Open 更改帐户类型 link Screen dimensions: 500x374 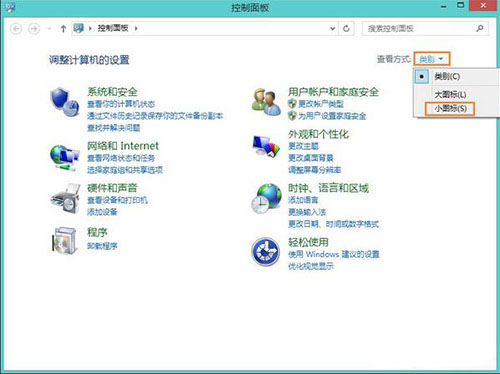[x=321, y=104]
